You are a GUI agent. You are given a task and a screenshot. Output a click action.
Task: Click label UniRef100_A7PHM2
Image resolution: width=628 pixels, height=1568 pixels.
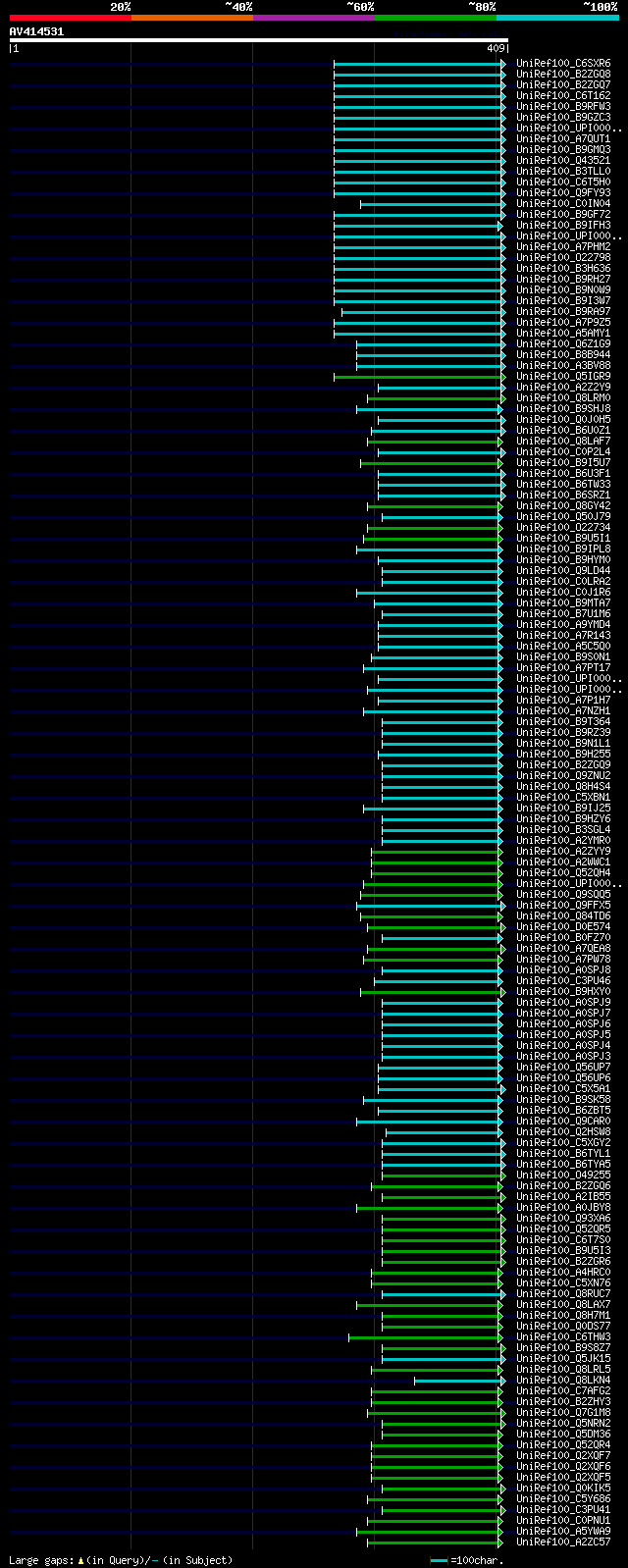coord(563,247)
